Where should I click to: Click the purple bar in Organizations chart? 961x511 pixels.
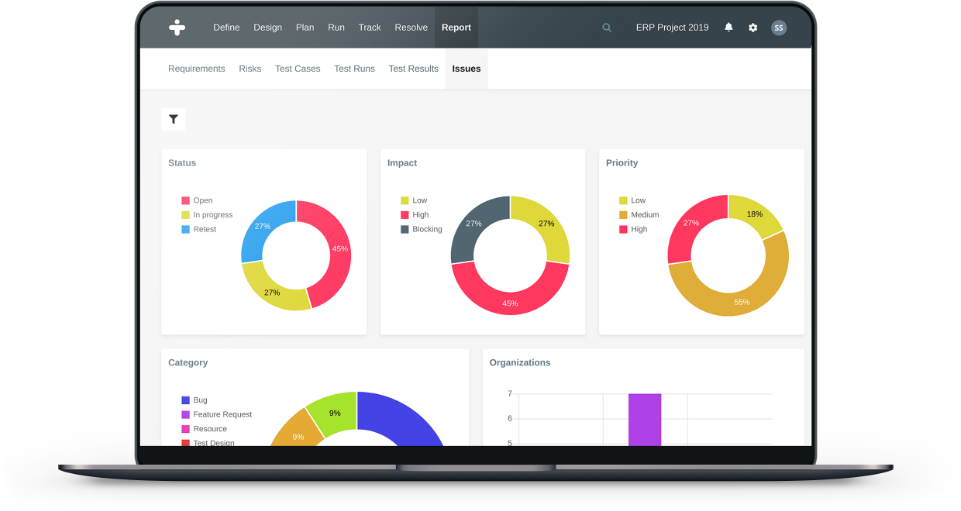pos(645,418)
